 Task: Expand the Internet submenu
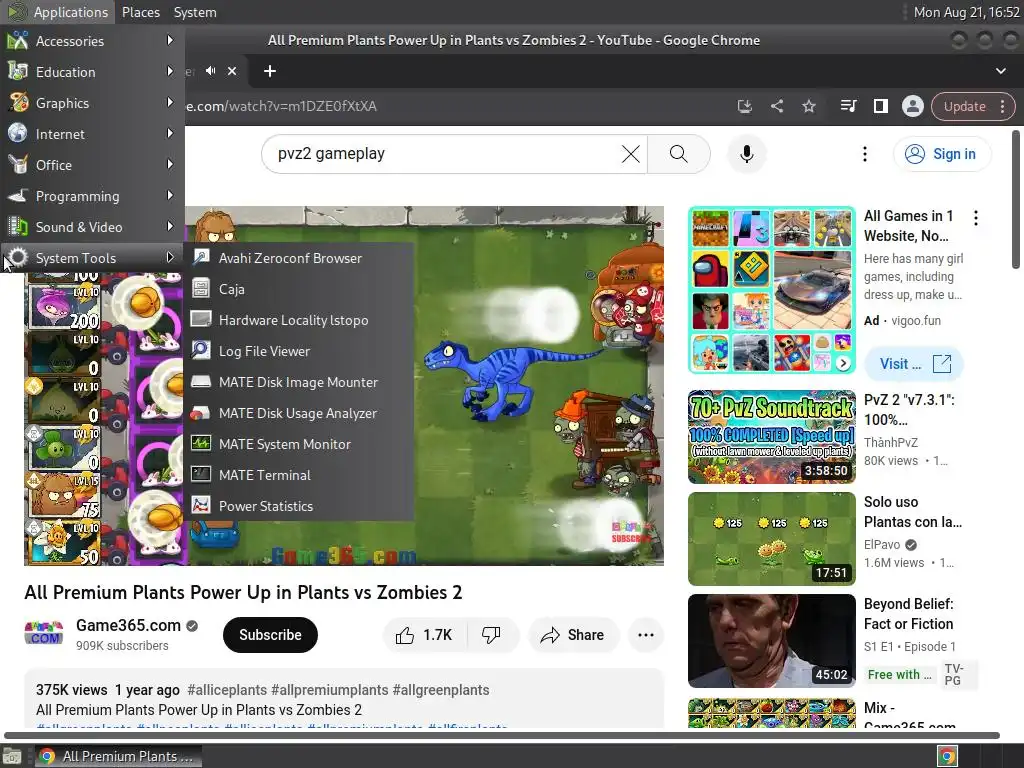[92, 134]
